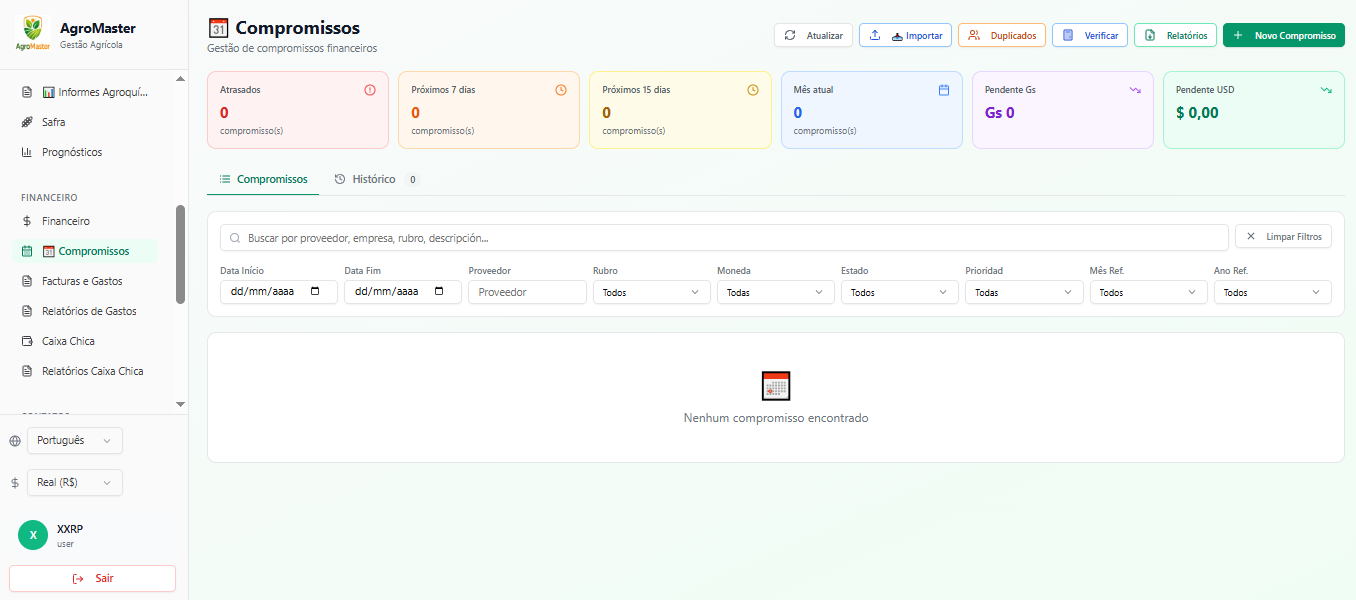Click the AgroMaster logo icon
The image size is (1356, 600).
(x=33, y=32)
